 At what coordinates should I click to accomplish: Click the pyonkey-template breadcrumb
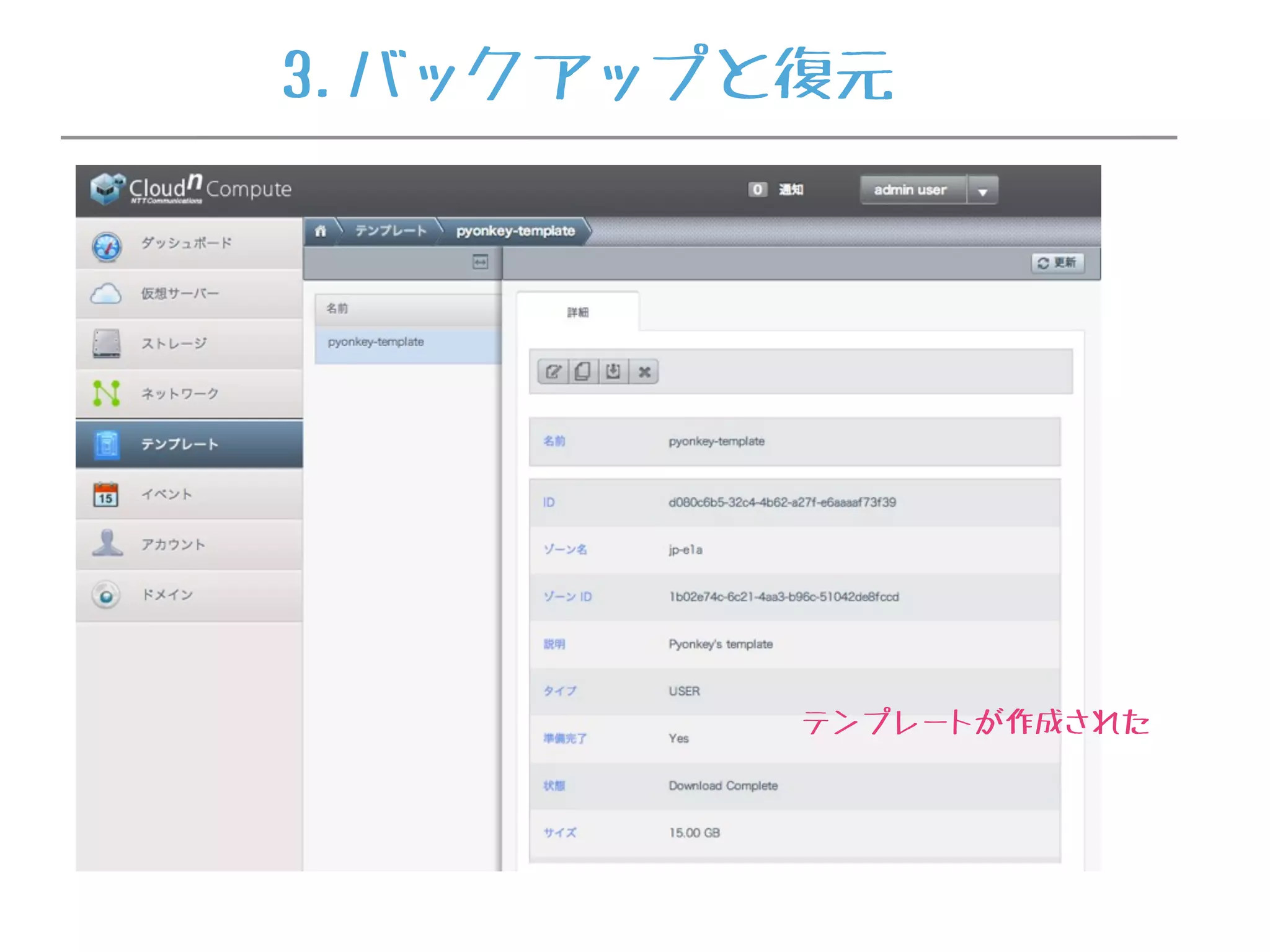click(x=515, y=231)
